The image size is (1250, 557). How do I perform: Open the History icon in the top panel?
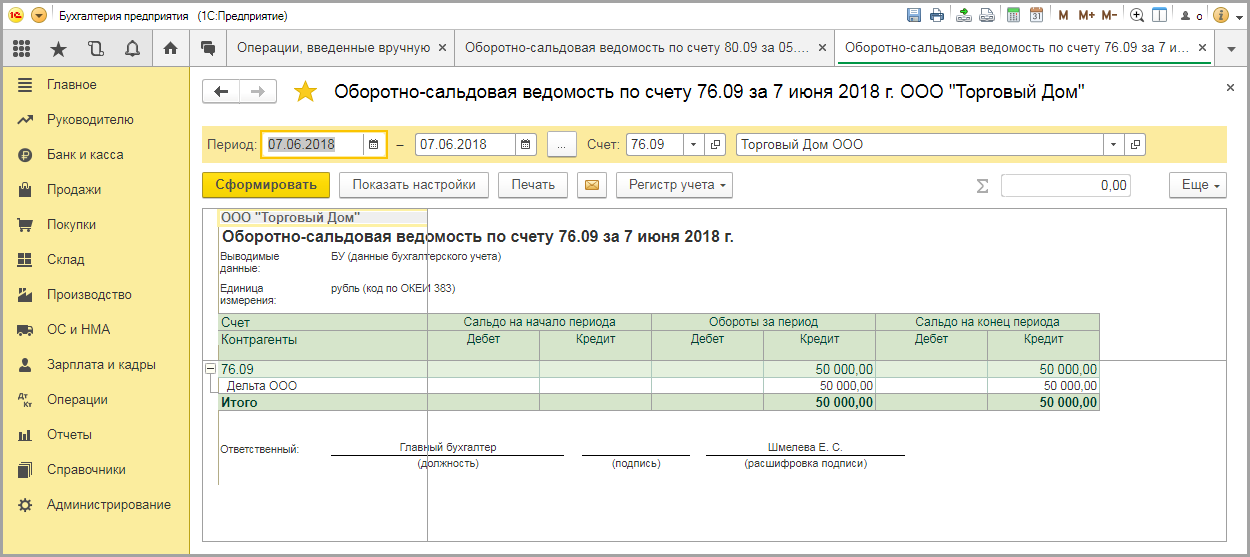coord(96,47)
